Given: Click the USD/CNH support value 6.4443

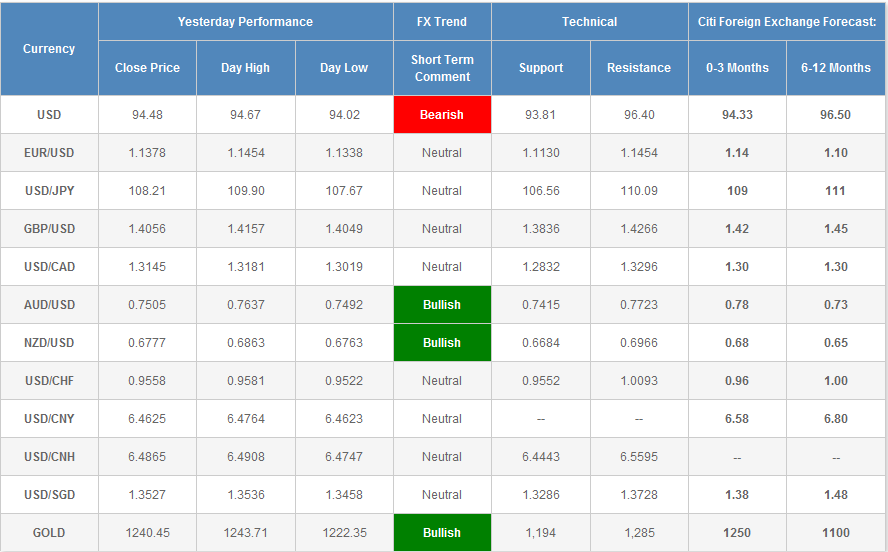Looking at the screenshot, I should tap(540, 457).
